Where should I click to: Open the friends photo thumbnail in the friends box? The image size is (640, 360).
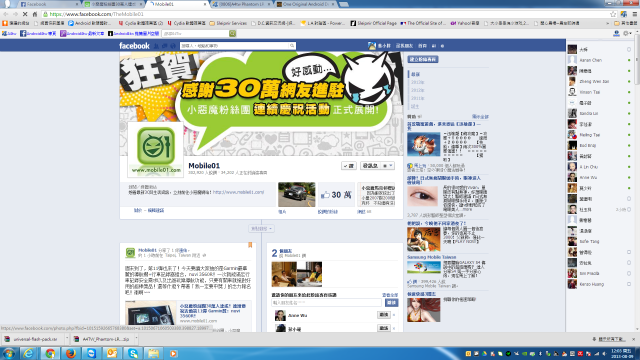[x=297, y=274]
